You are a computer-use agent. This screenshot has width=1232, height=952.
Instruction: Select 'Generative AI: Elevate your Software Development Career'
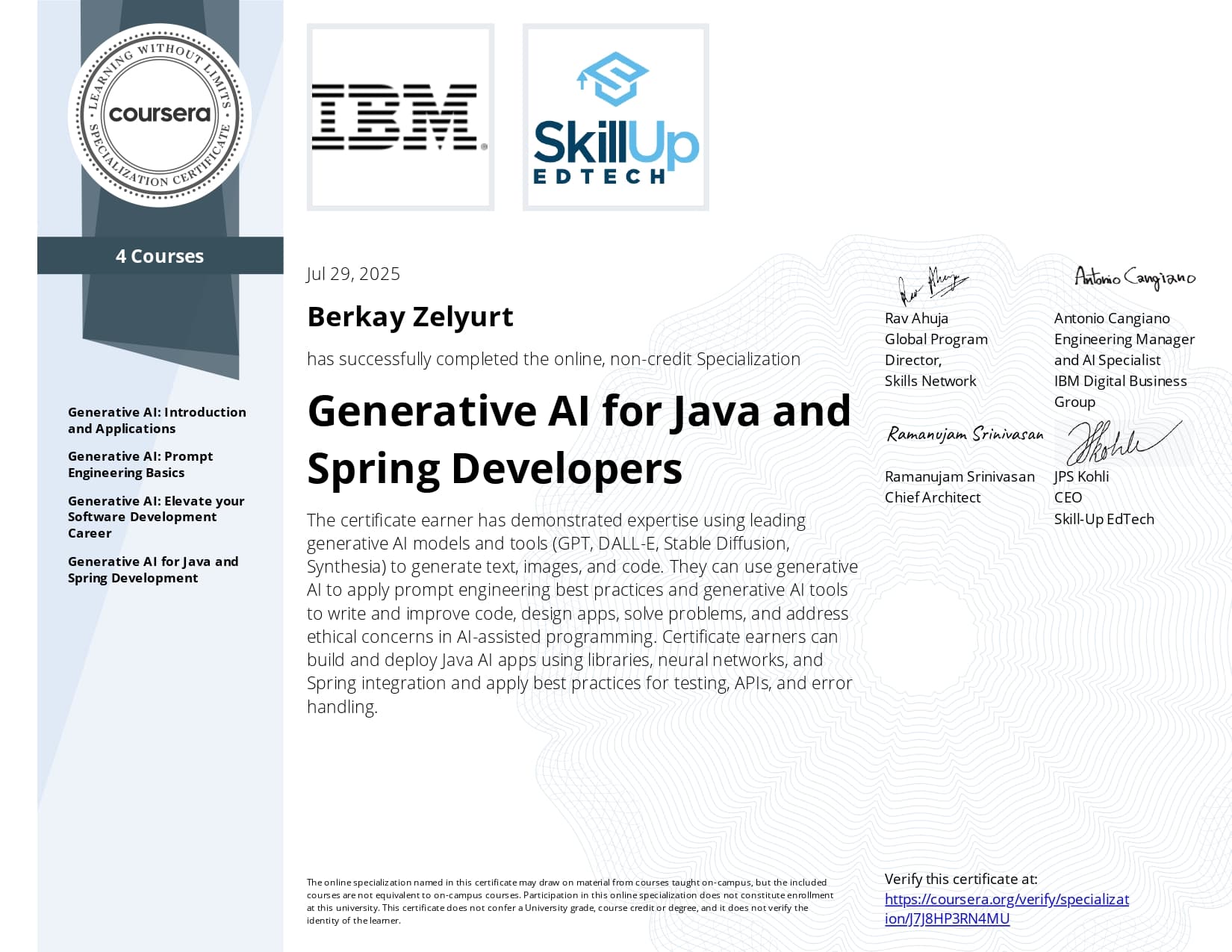pos(156,517)
